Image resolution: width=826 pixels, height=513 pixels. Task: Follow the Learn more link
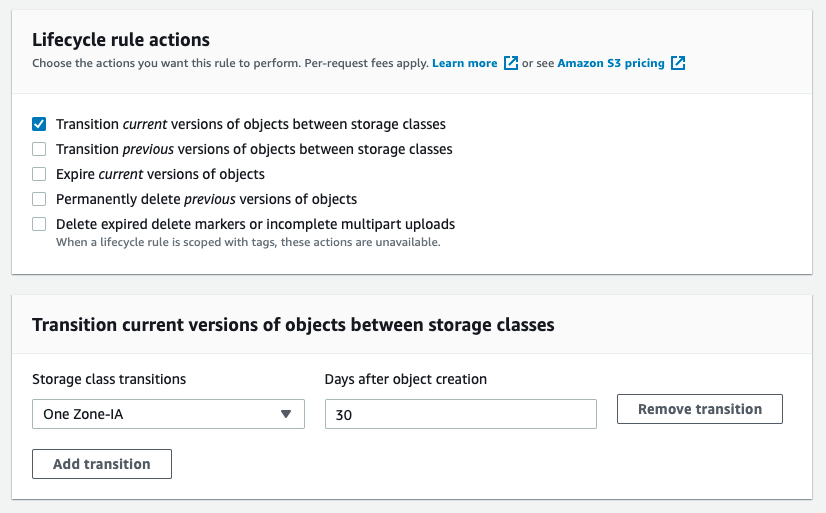click(464, 63)
